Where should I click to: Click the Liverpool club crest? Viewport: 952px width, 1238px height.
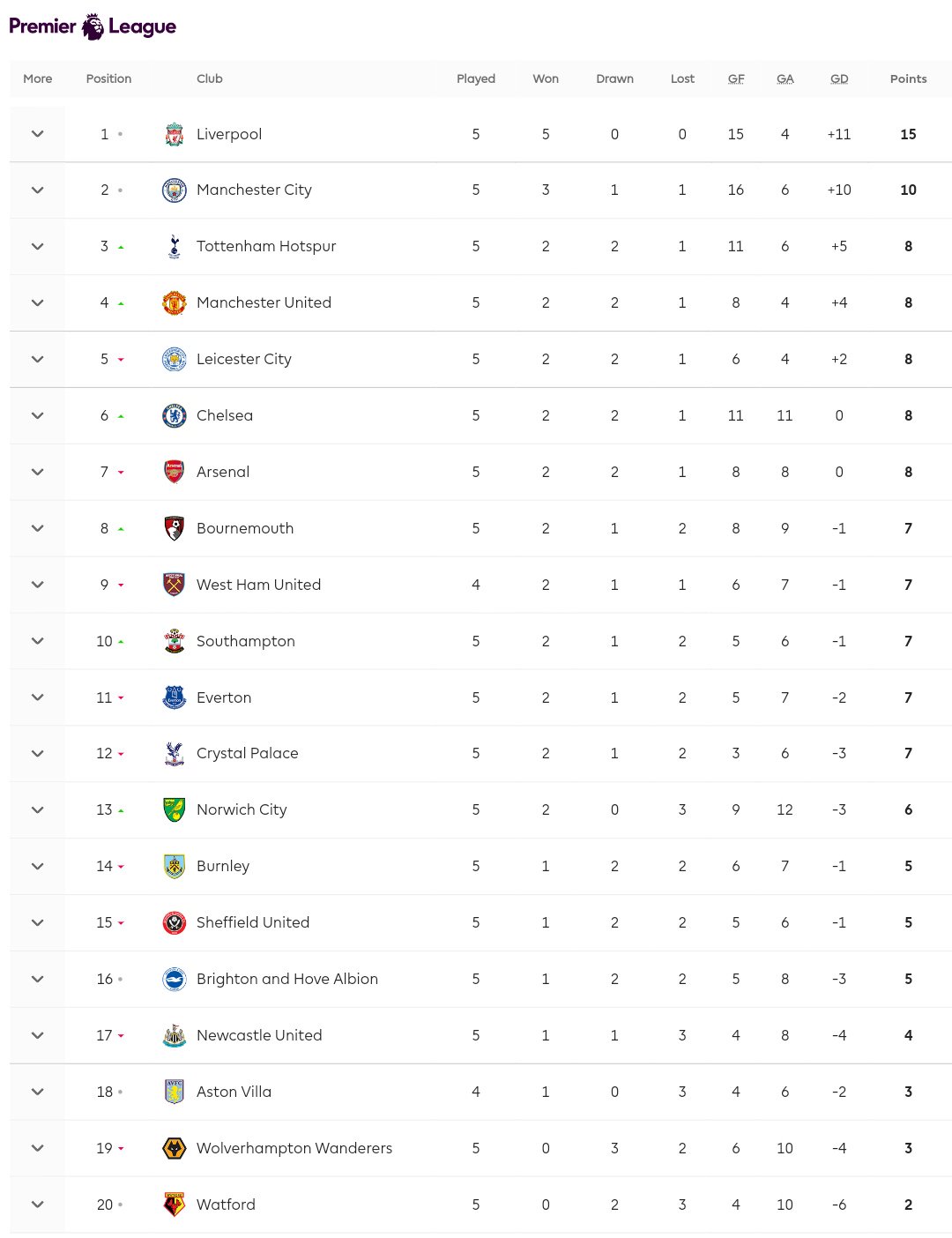(x=175, y=134)
